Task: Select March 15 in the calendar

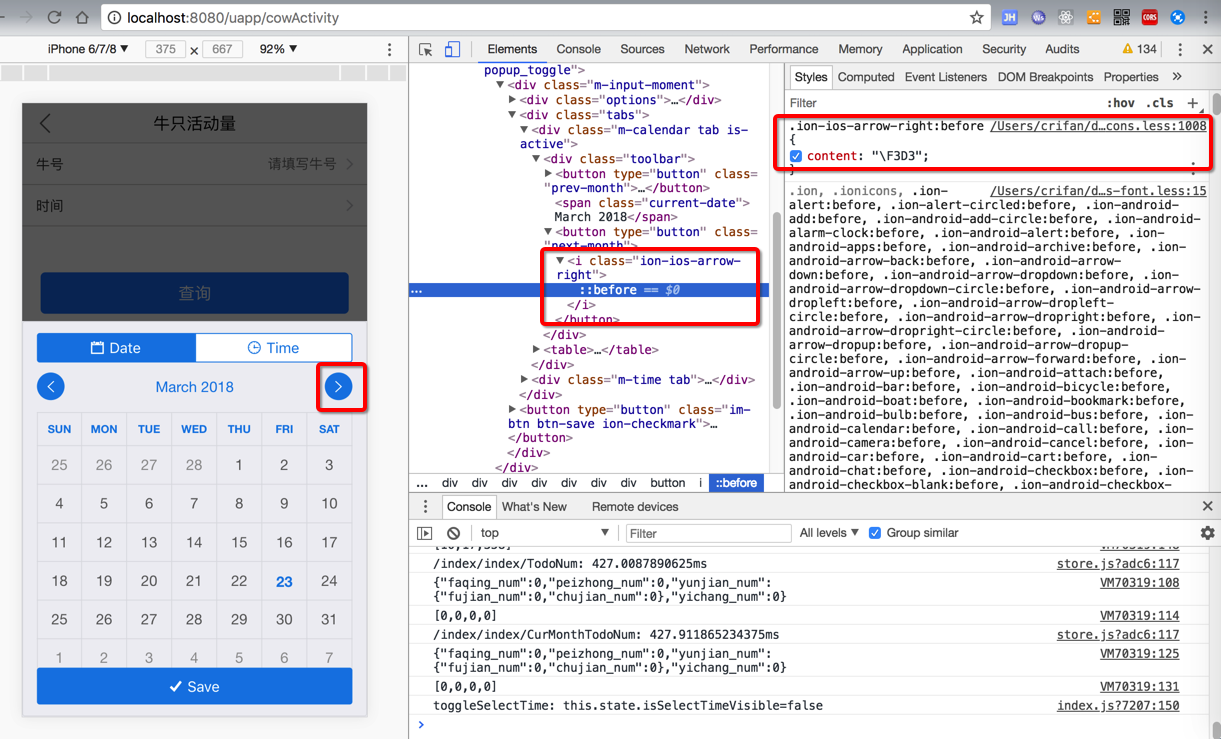Action: click(x=239, y=542)
